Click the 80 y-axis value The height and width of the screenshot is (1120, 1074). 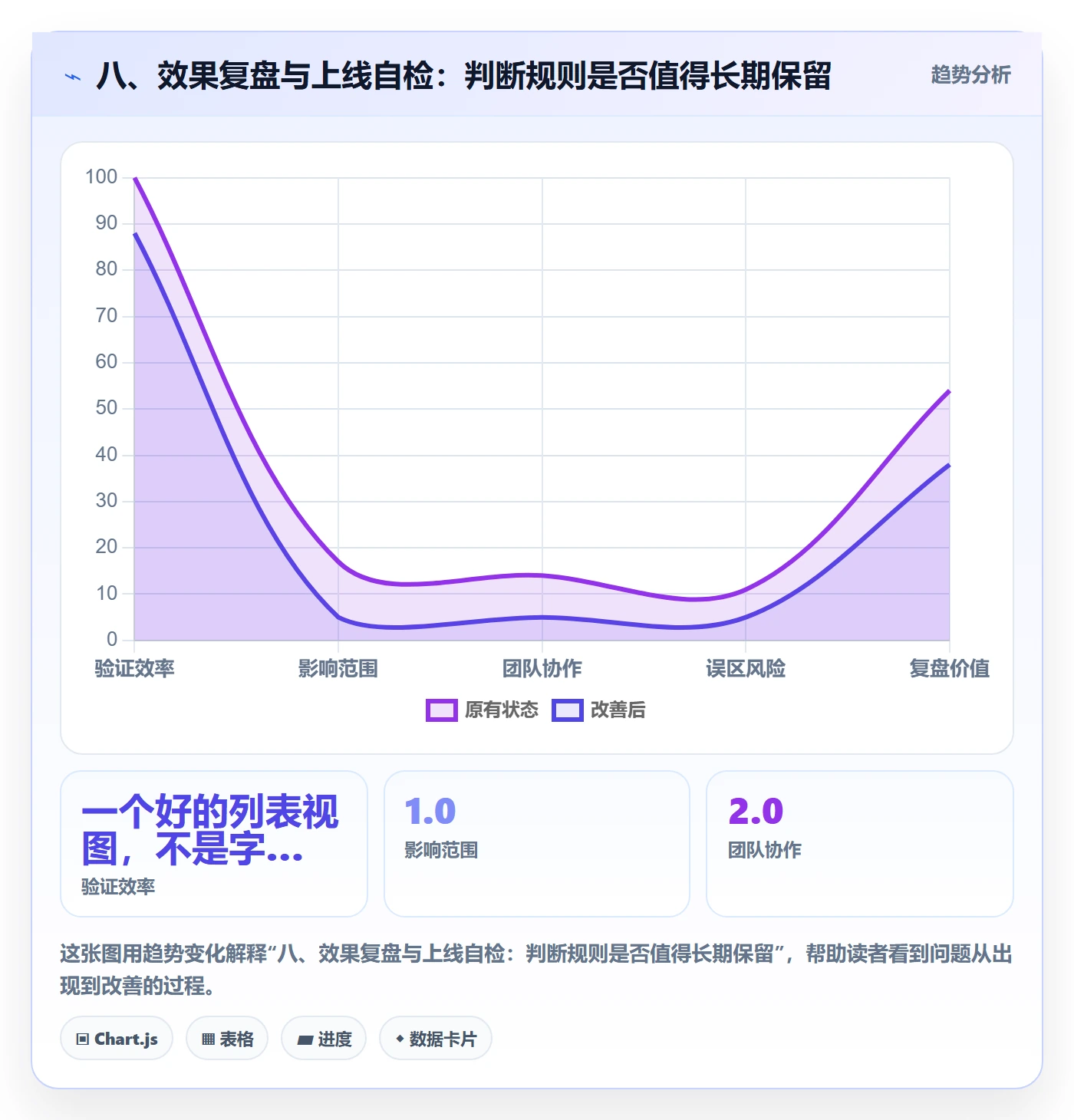click(107, 269)
